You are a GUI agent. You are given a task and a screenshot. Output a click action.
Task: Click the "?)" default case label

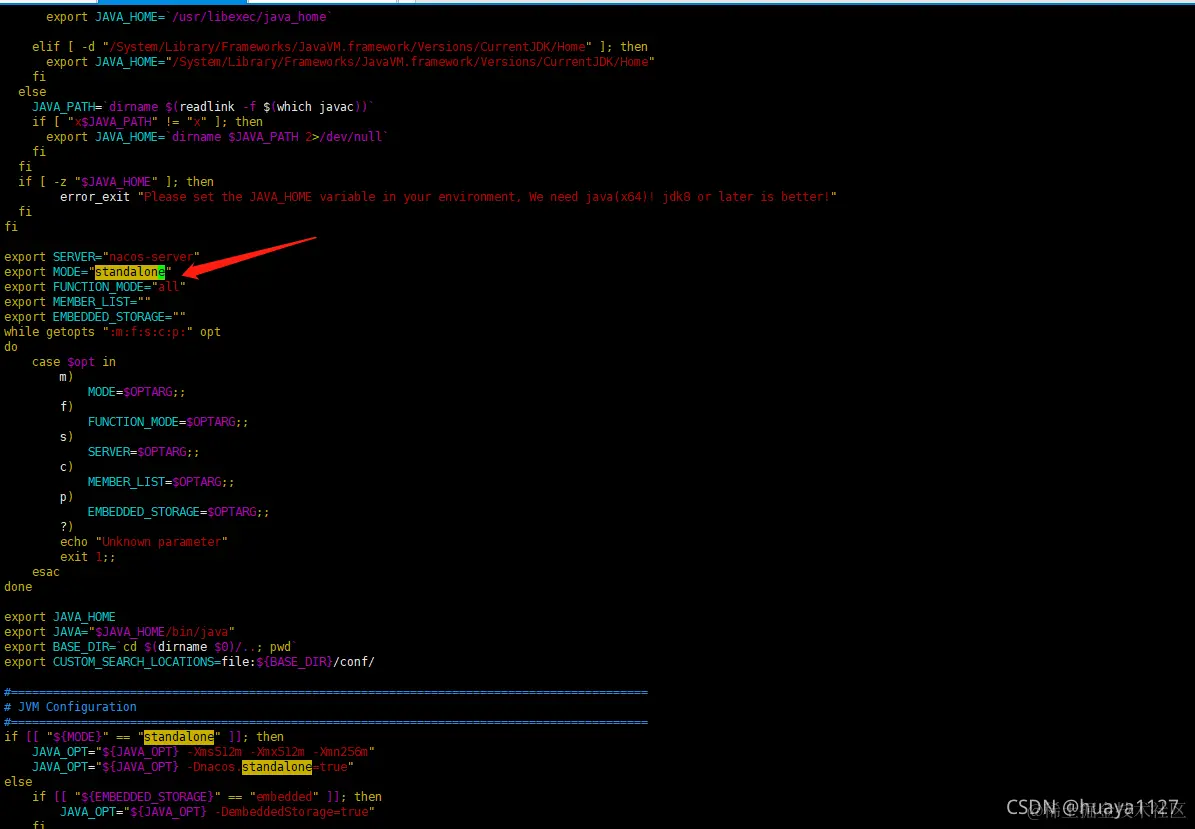(x=67, y=527)
